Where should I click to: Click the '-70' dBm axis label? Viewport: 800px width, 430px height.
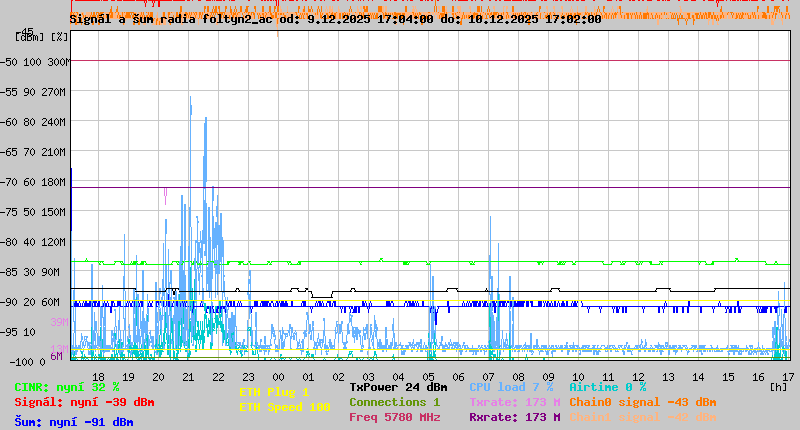(x=9, y=182)
